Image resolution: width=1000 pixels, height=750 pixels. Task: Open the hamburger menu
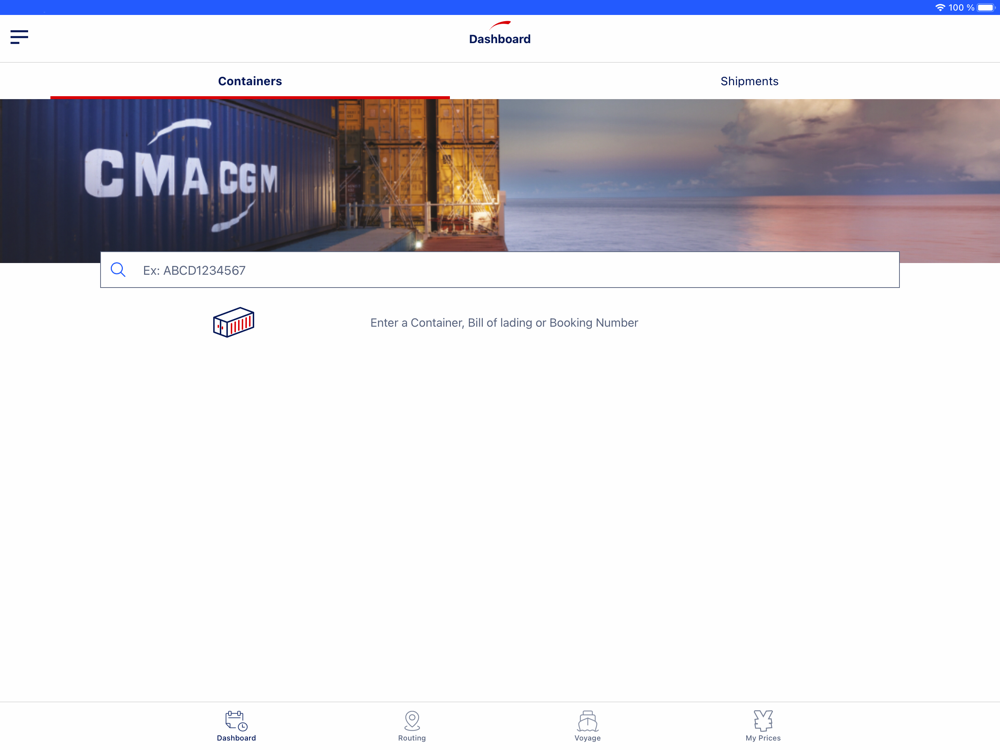[19, 37]
